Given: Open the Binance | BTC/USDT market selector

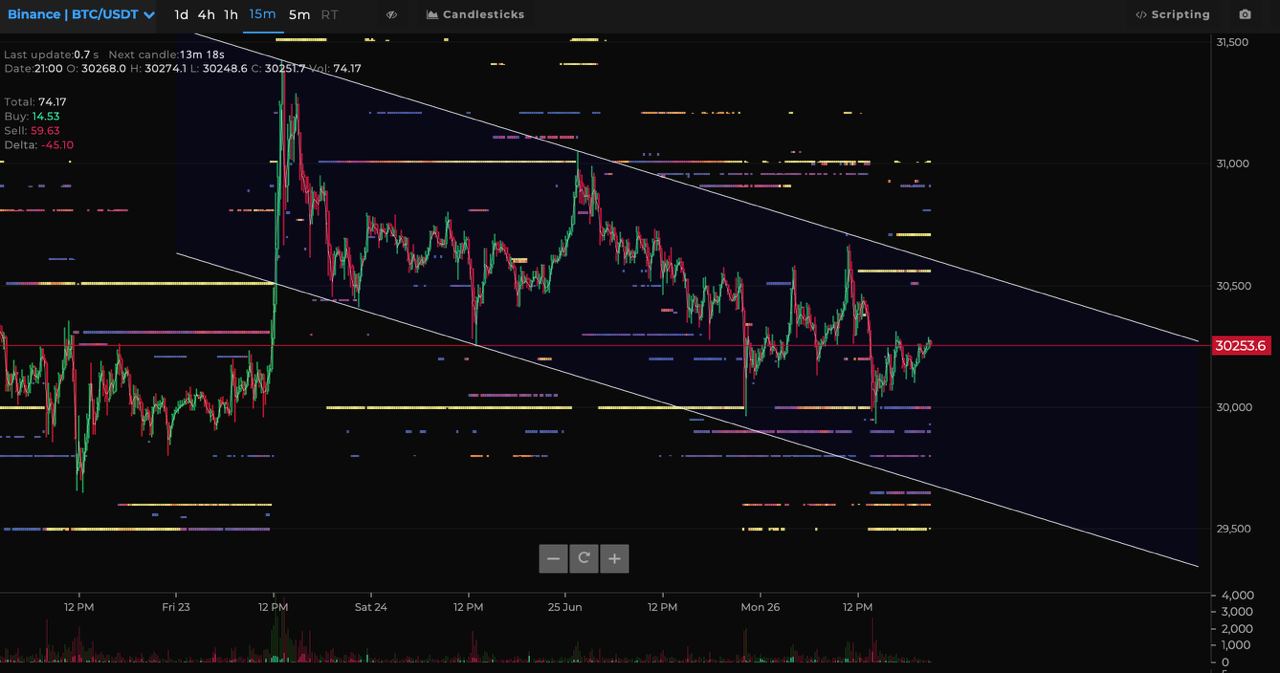Looking at the screenshot, I should pos(81,14).
